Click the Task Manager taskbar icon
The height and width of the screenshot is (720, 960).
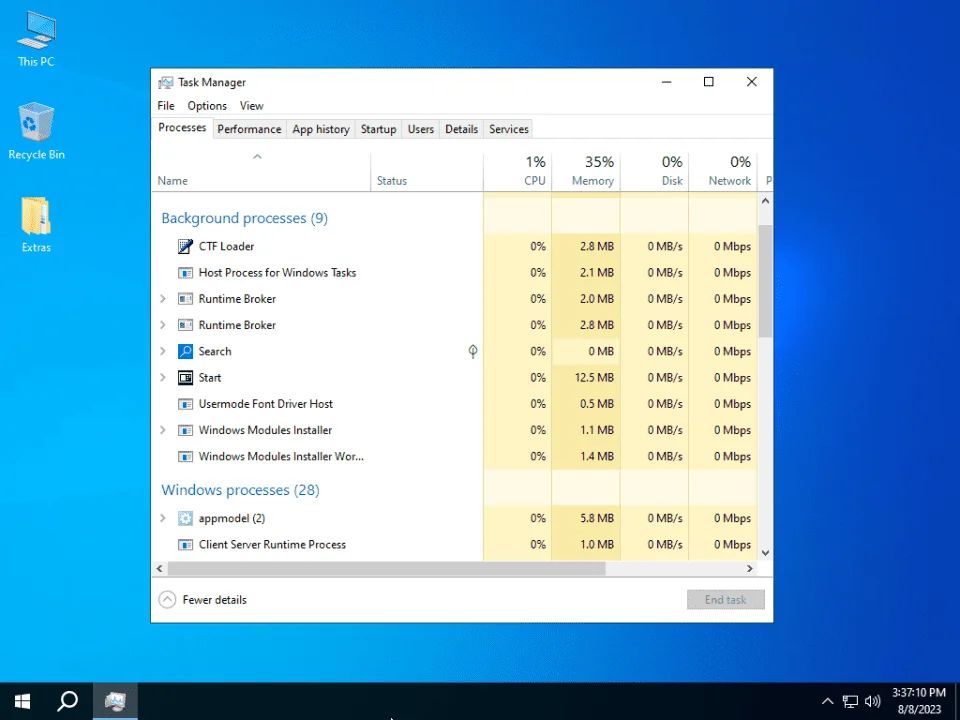pyautogui.click(x=115, y=701)
